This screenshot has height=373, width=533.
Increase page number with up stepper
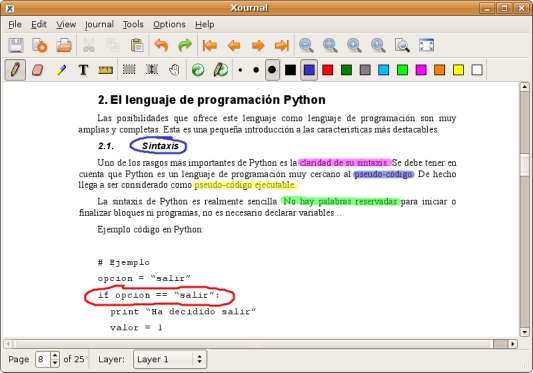click(55, 355)
